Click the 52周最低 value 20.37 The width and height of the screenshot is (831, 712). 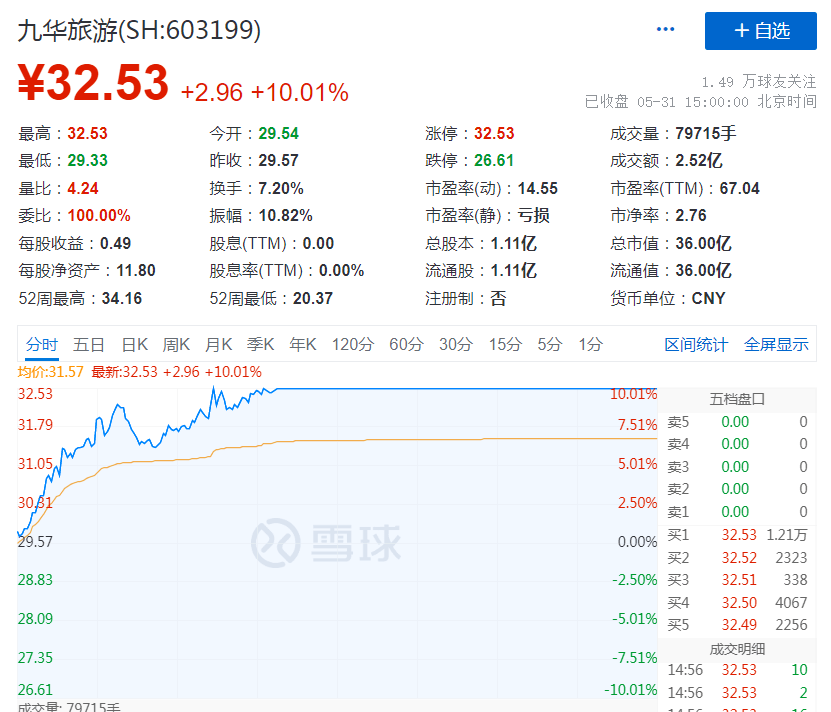coord(313,298)
